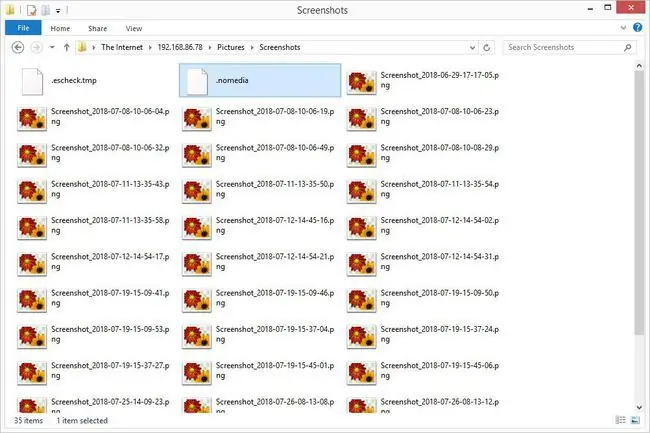
Task: Click file name Screenshot_2018-07-19-15-09-46.png
Action: click(275, 298)
